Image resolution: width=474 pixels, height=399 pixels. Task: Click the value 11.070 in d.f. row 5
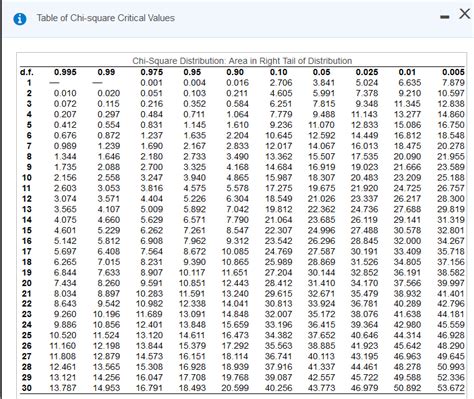(322, 125)
